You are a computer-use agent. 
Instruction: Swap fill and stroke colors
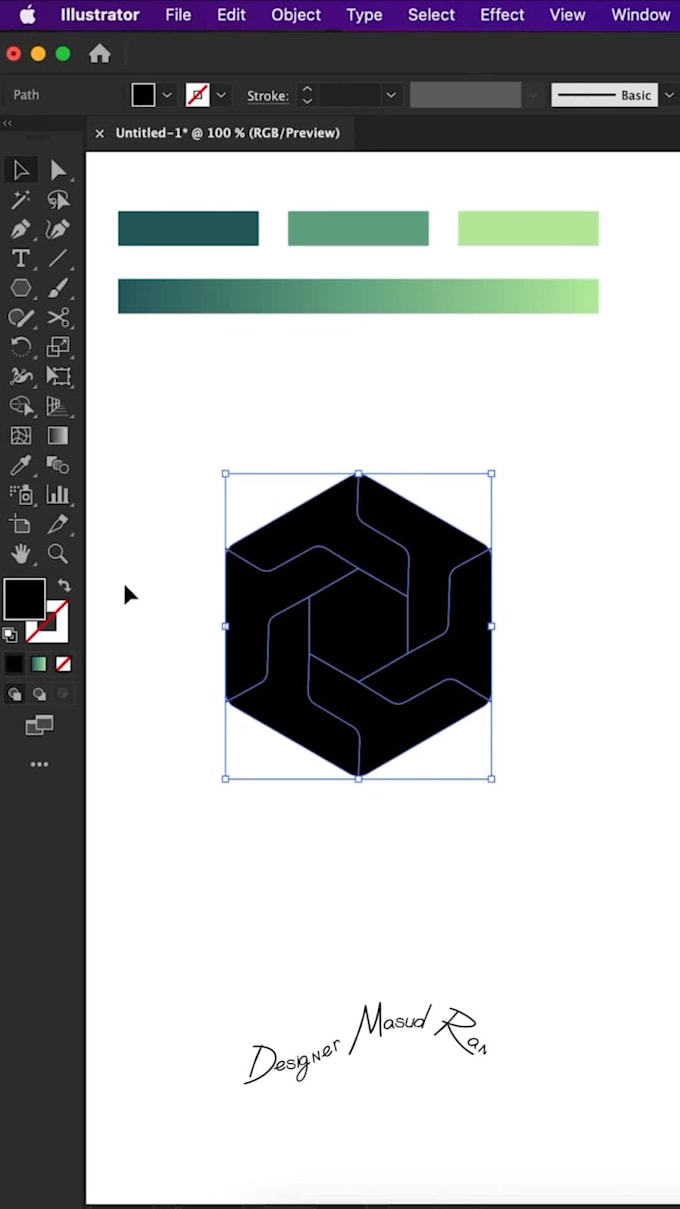[64, 586]
